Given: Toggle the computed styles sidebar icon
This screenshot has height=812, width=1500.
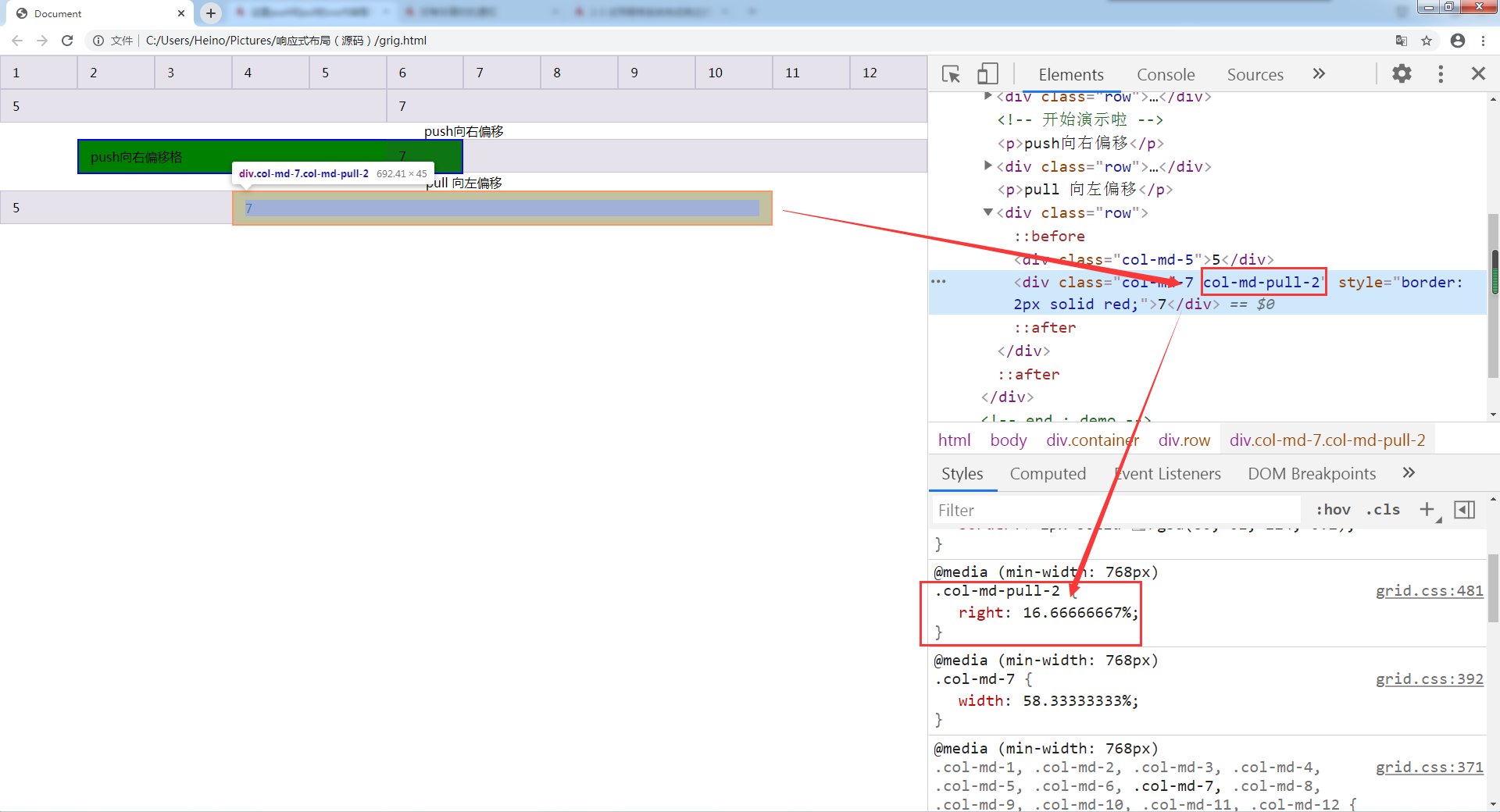Looking at the screenshot, I should click(1464, 510).
